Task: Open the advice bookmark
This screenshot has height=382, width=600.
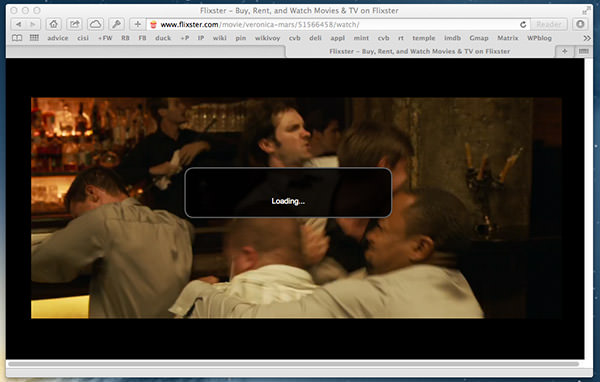Action: (58, 38)
